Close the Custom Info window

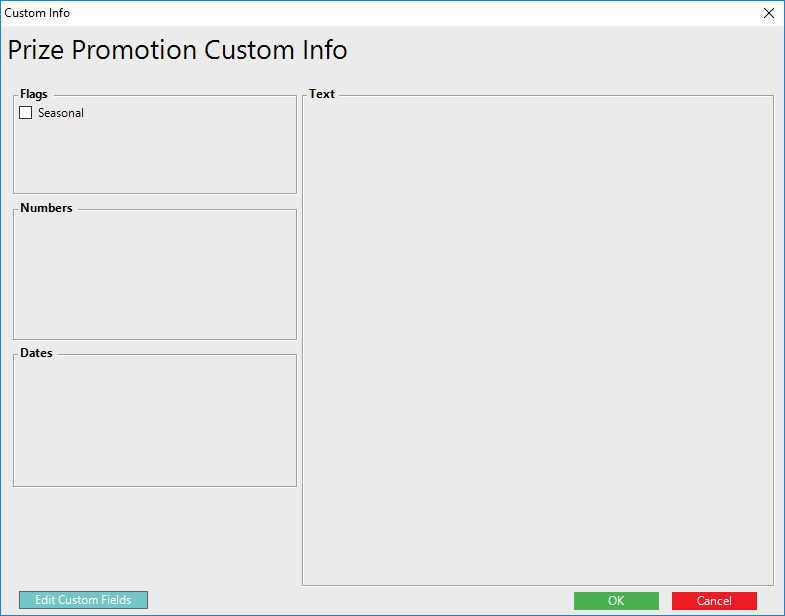768,13
